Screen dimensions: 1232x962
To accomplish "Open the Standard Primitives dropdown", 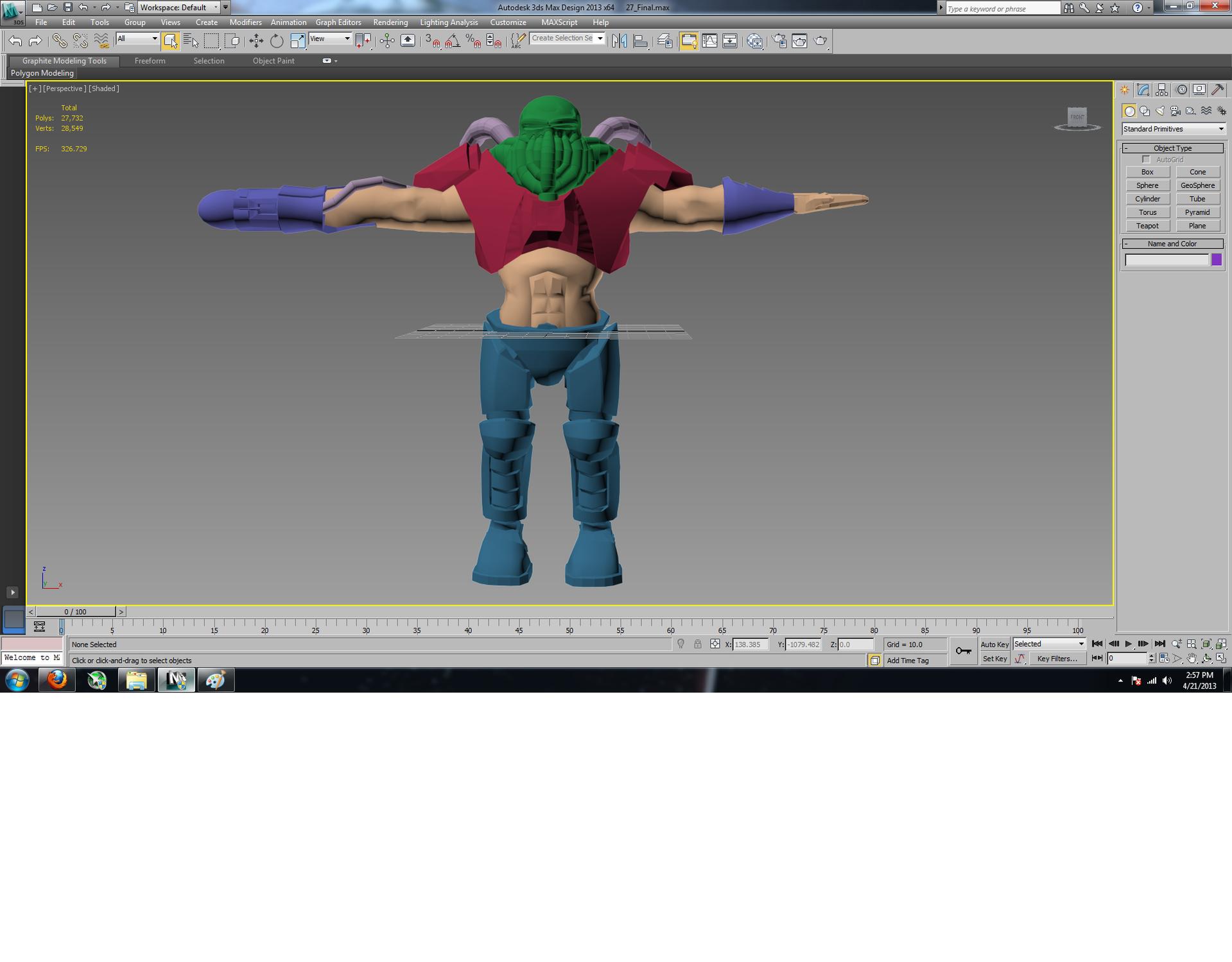I will coord(1173,129).
